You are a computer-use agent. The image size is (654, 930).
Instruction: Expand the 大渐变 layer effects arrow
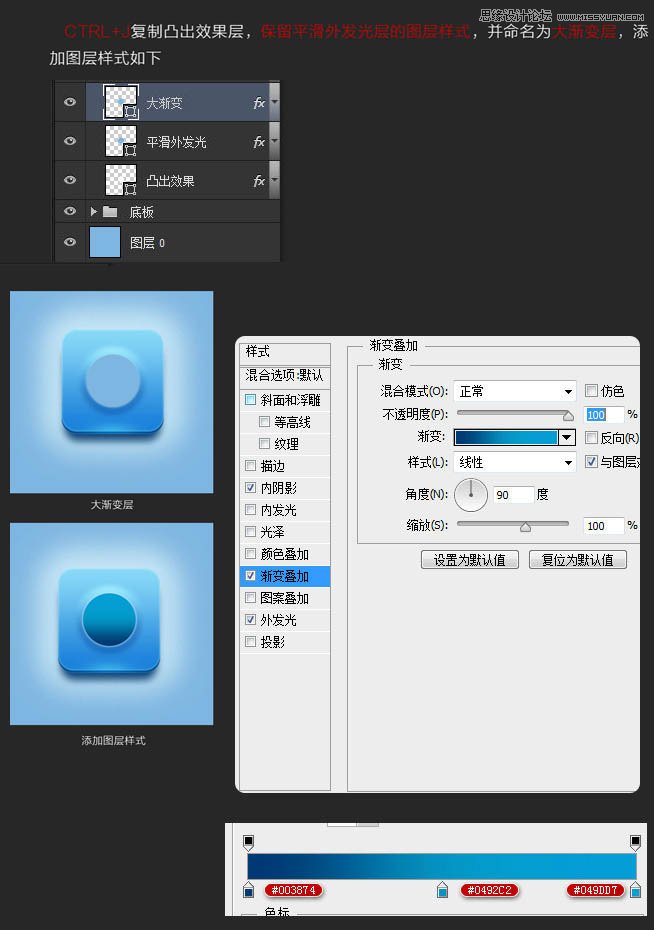(x=275, y=102)
